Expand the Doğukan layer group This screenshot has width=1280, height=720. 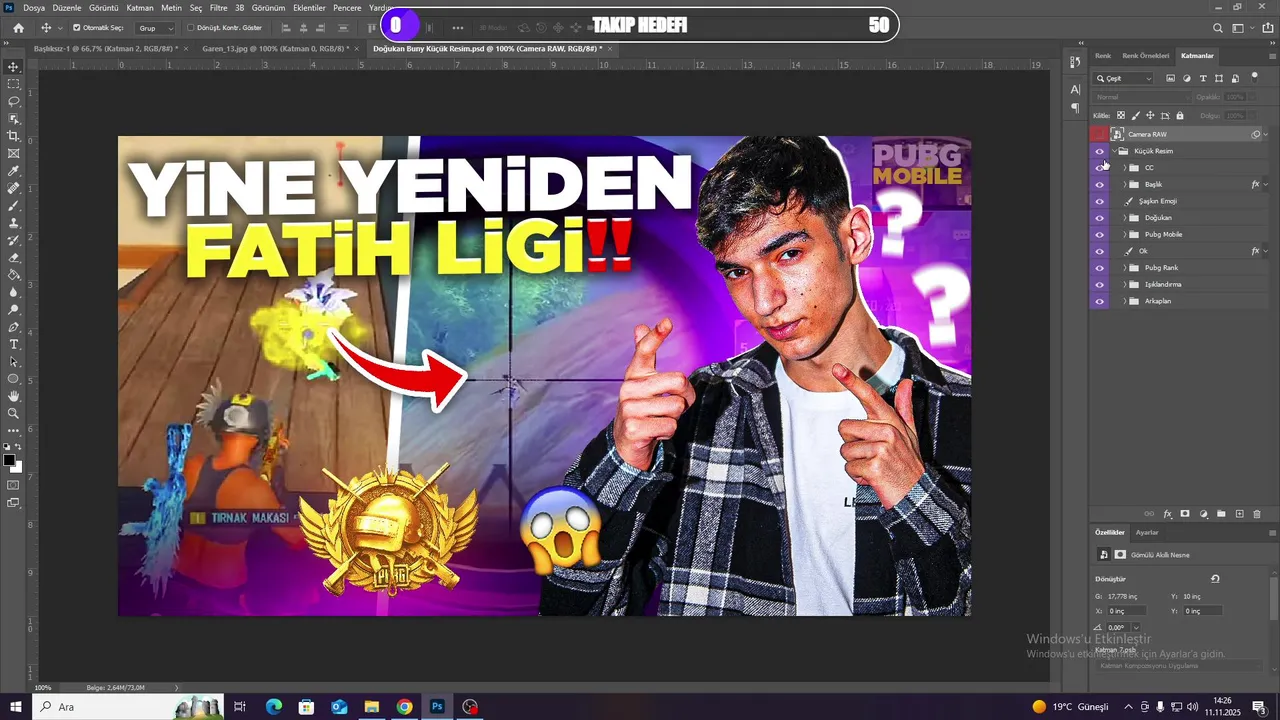pyautogui.click(x=1125, y=218)
